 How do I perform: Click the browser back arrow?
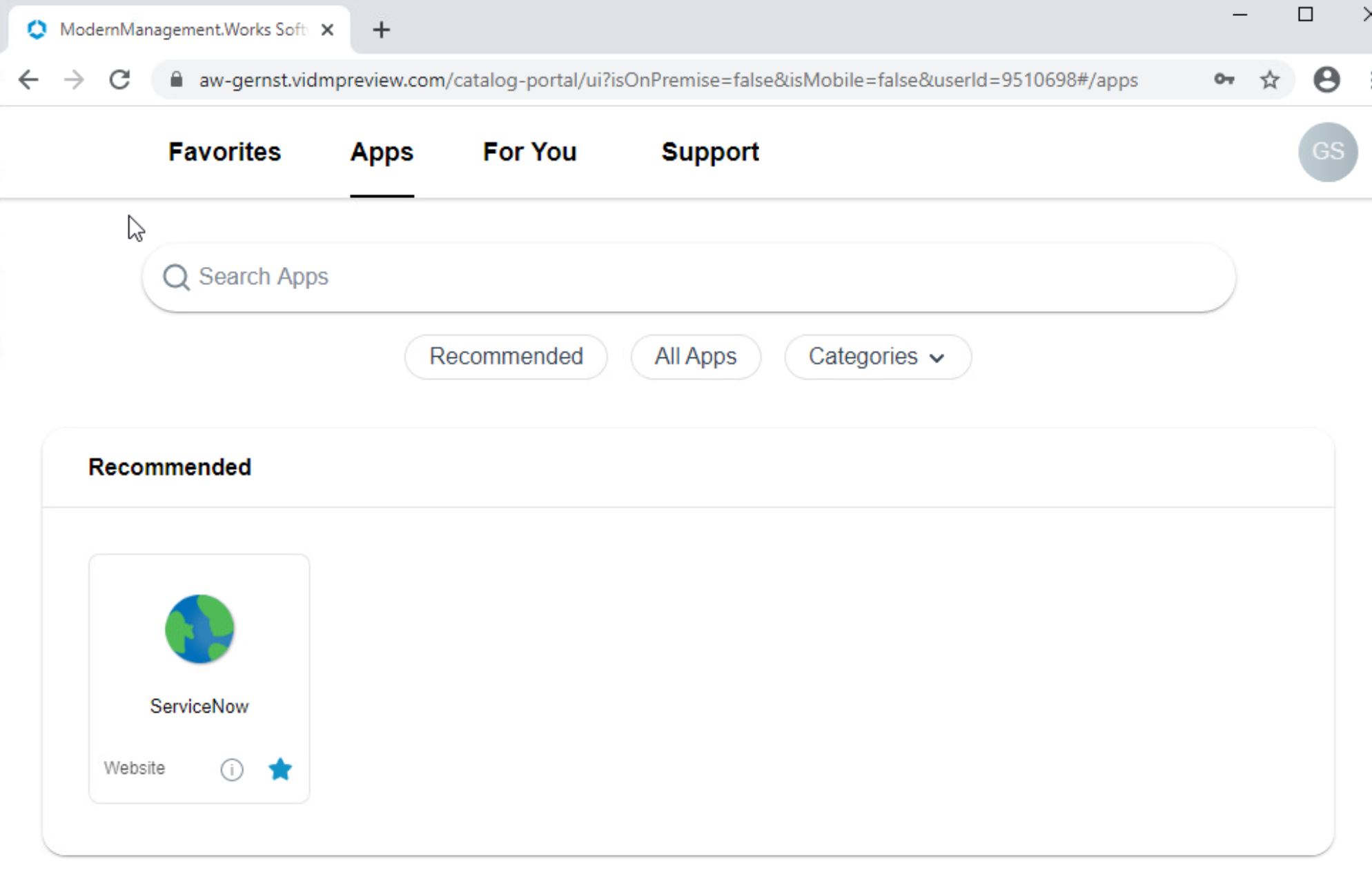coord(28,80)
